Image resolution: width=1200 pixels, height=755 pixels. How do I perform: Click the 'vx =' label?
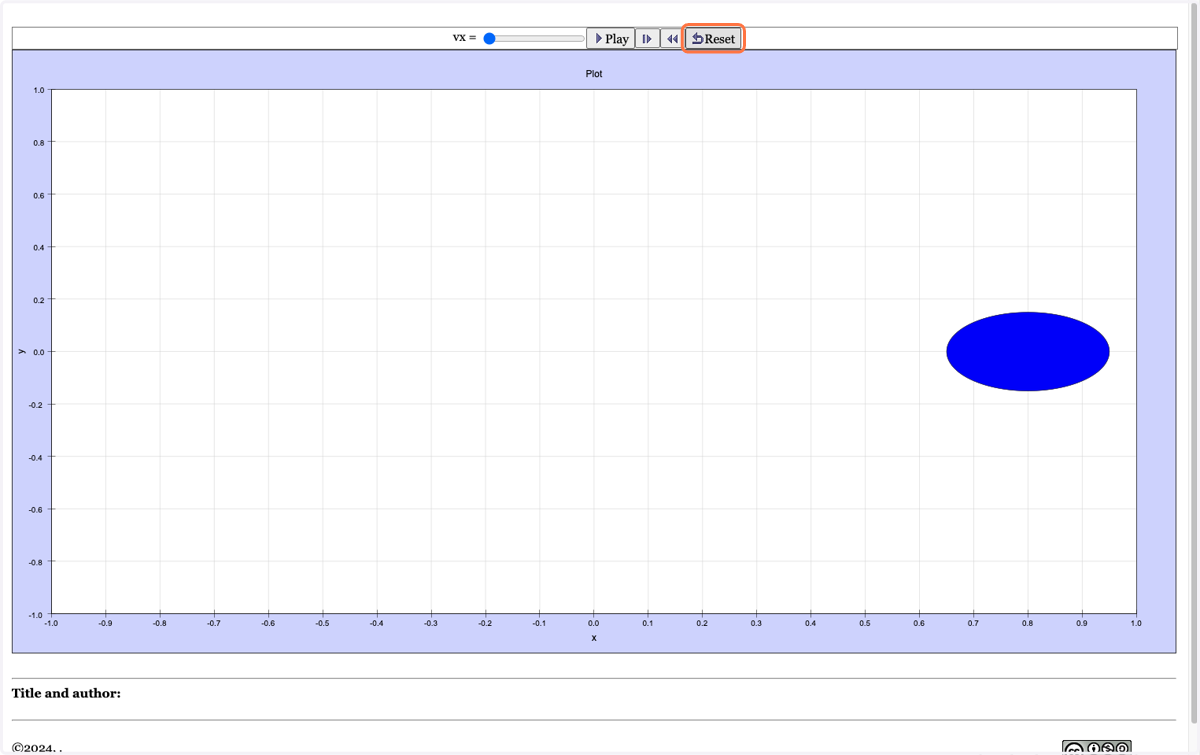465,38
